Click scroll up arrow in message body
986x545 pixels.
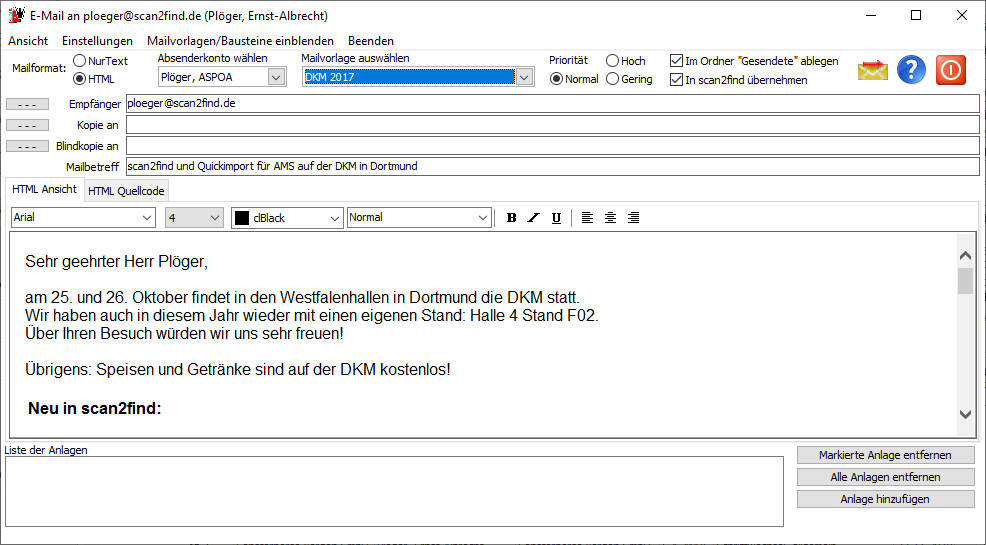[x=965, y=255]
